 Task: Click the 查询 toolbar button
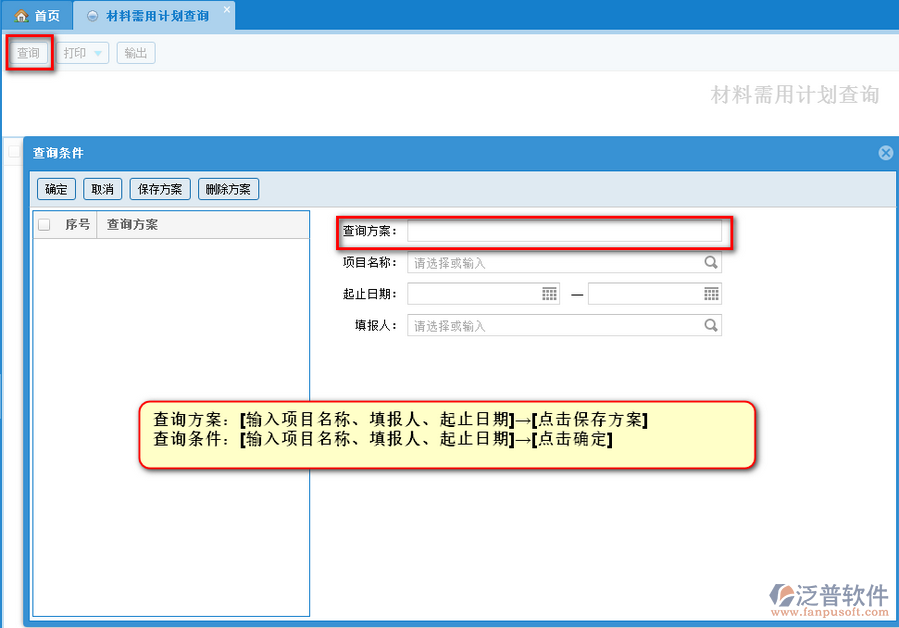[28, 53]
